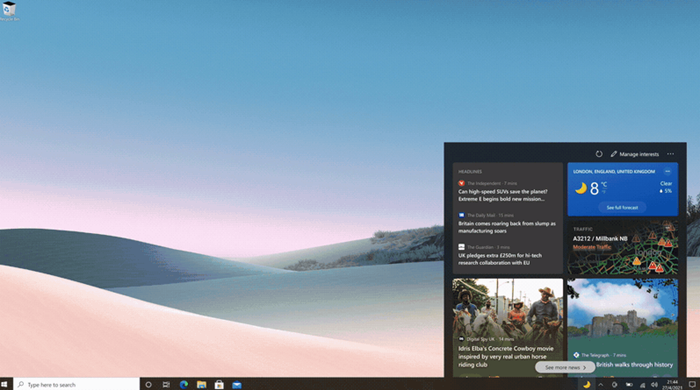Launch Microsoft Edge from the taskbar
The height and width of the screenshot is (390, 700).
click(x=183, y=384)
